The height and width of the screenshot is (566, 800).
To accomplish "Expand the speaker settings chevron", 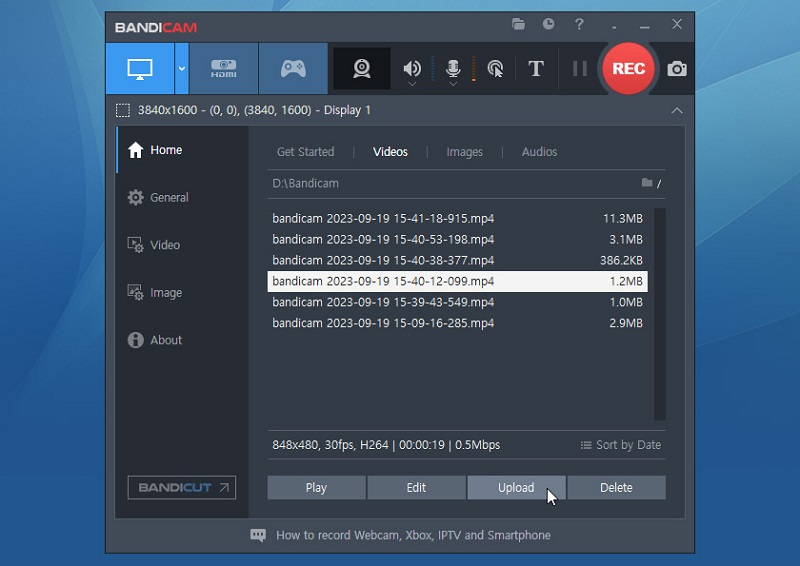I will [x=412, y=84].
